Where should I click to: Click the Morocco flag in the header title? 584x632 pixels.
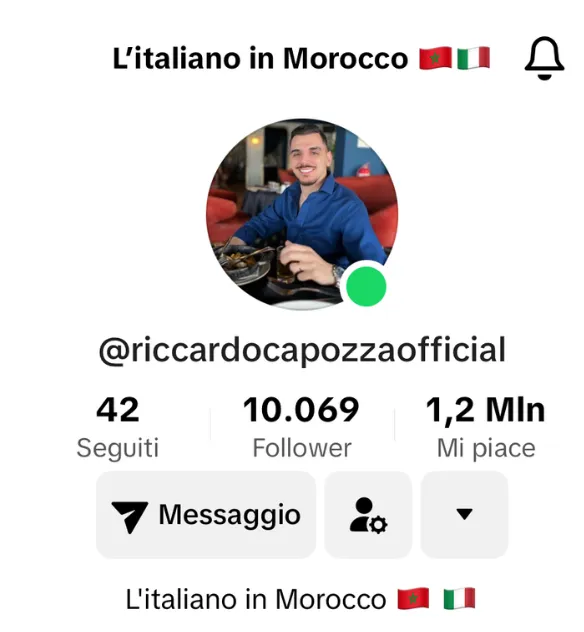coord(435,58)
